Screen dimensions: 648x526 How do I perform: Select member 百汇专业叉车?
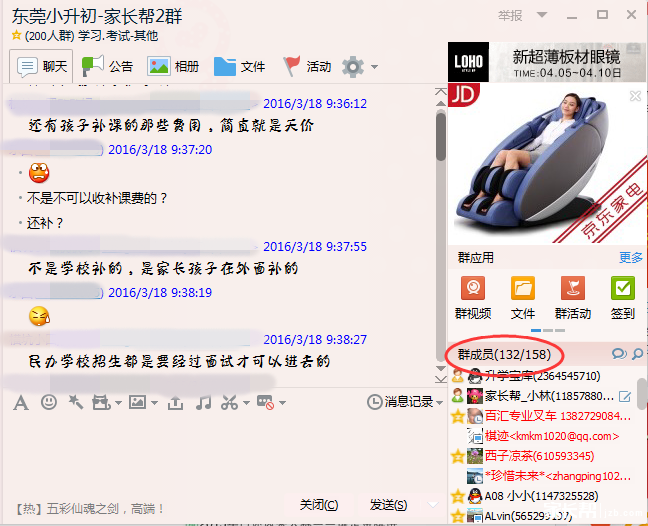543,416
